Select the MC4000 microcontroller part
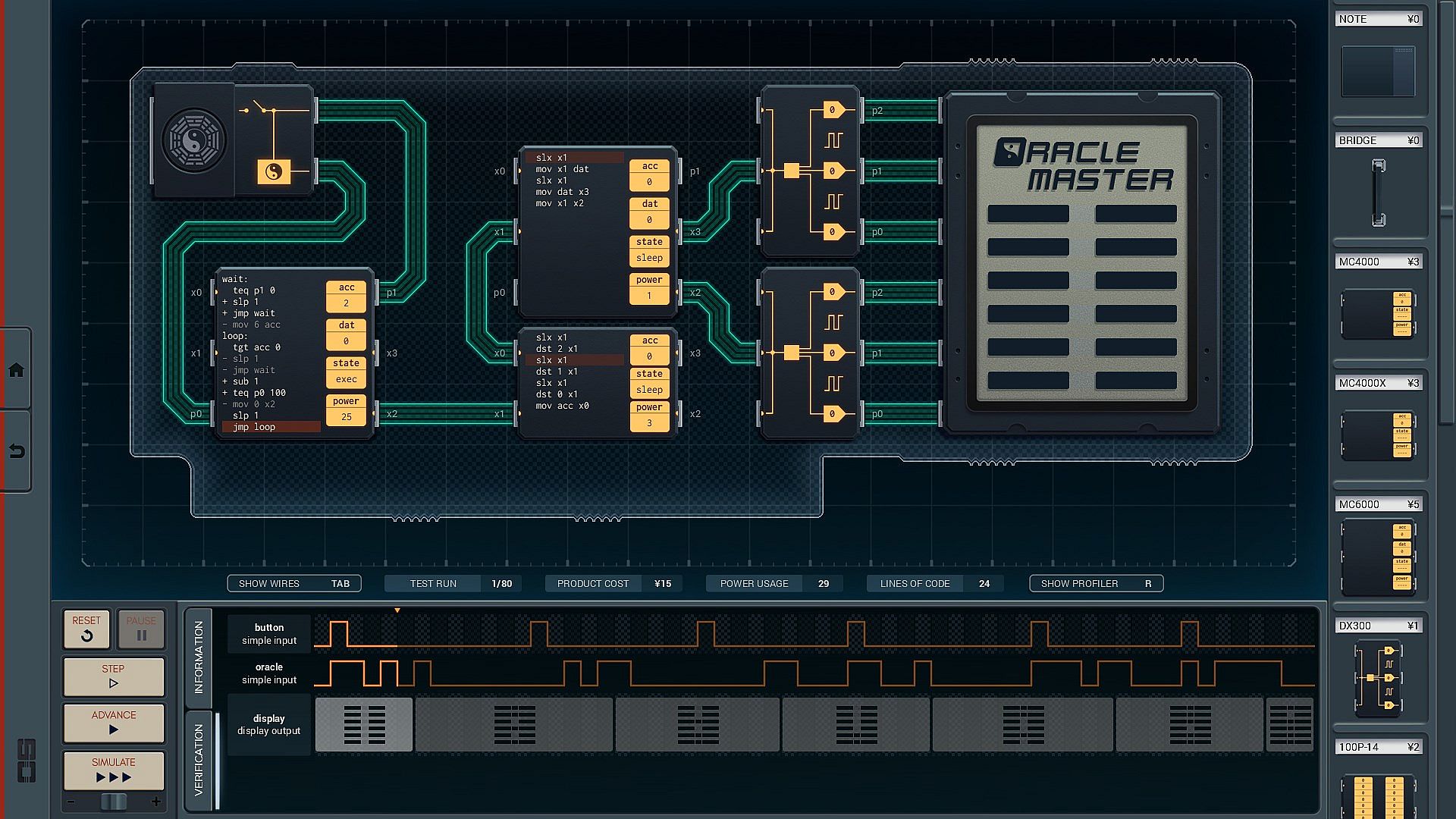The height and width of the screenshot is (819, 1456). coord(1378,313)
